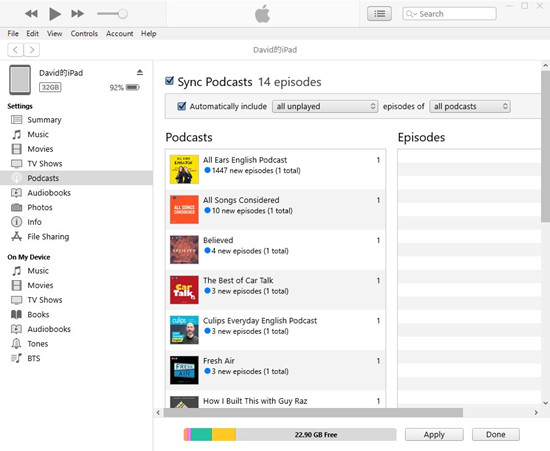Image resolution: width=550 pixels, height=451 pixels.
Task: Skip ahead with the fast forward button
Action: click(x=78, y=14)
